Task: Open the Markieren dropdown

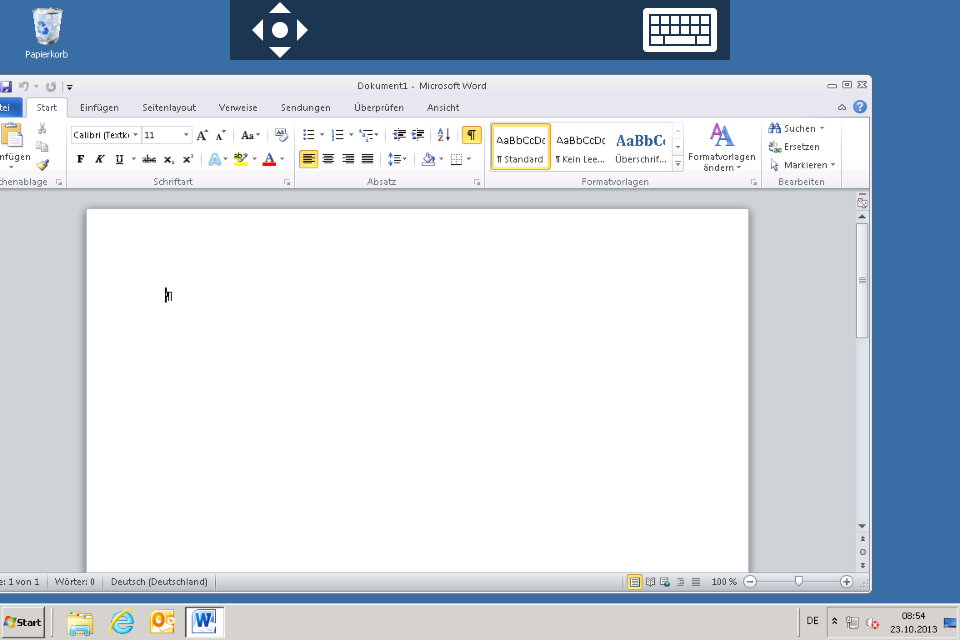Action: click(x=803, y=165)
